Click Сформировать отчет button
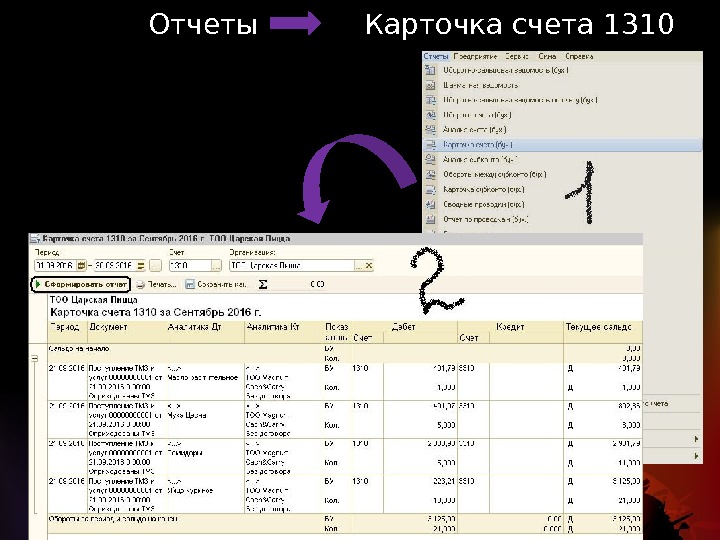This screenshot has height=540, width=720. click(x=81, y=285)
